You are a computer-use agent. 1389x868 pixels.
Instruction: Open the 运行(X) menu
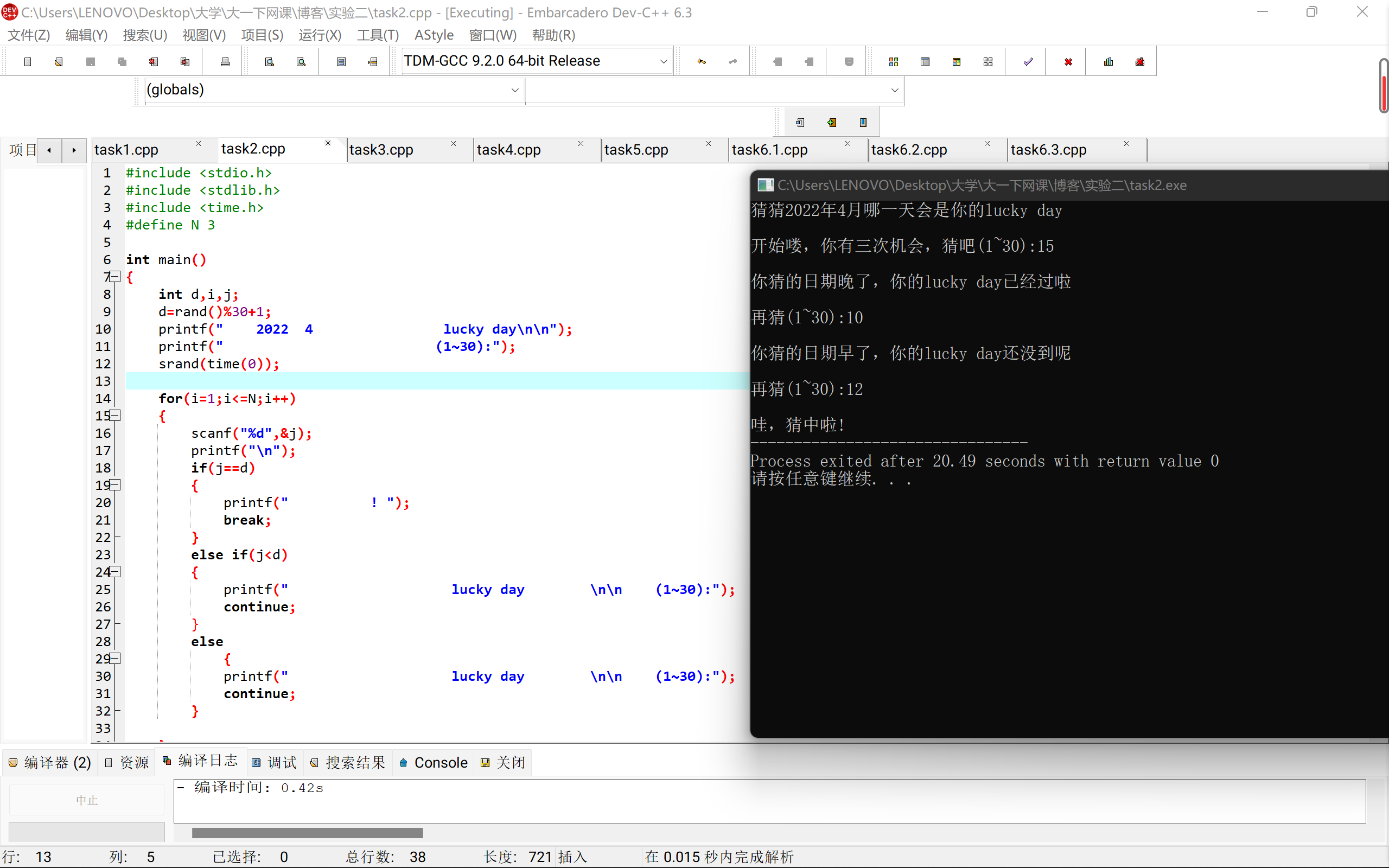coord(320,35)
